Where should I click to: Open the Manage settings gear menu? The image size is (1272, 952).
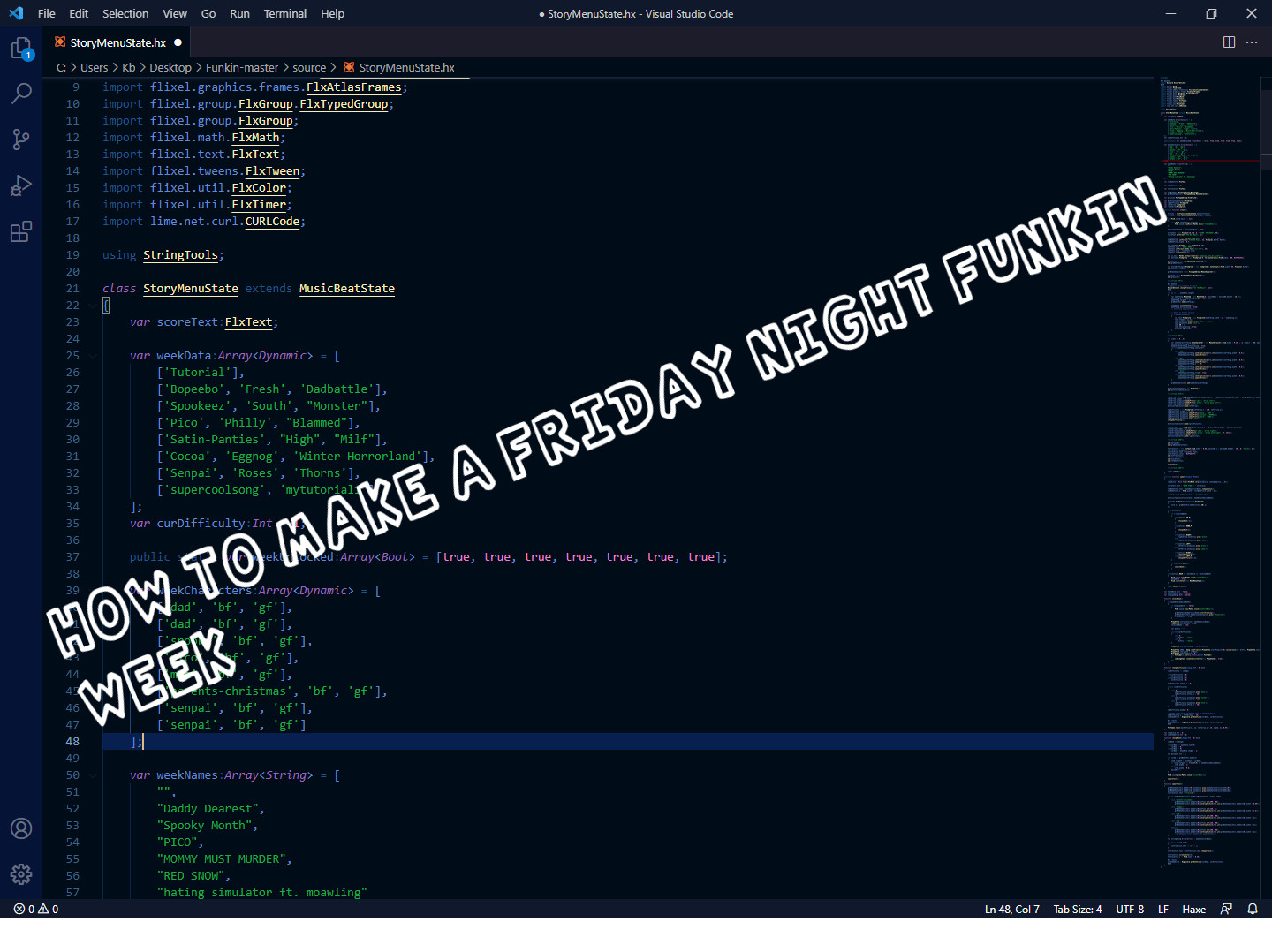click(x=21, y=874)
